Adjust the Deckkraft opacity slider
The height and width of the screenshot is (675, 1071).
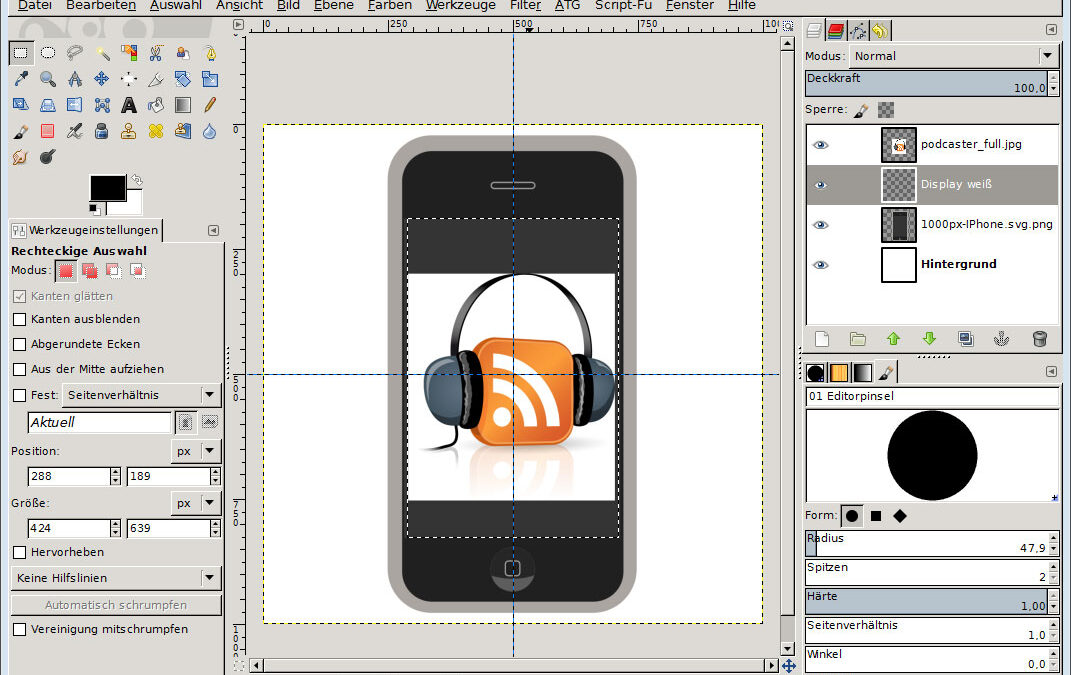click(927, 83)
